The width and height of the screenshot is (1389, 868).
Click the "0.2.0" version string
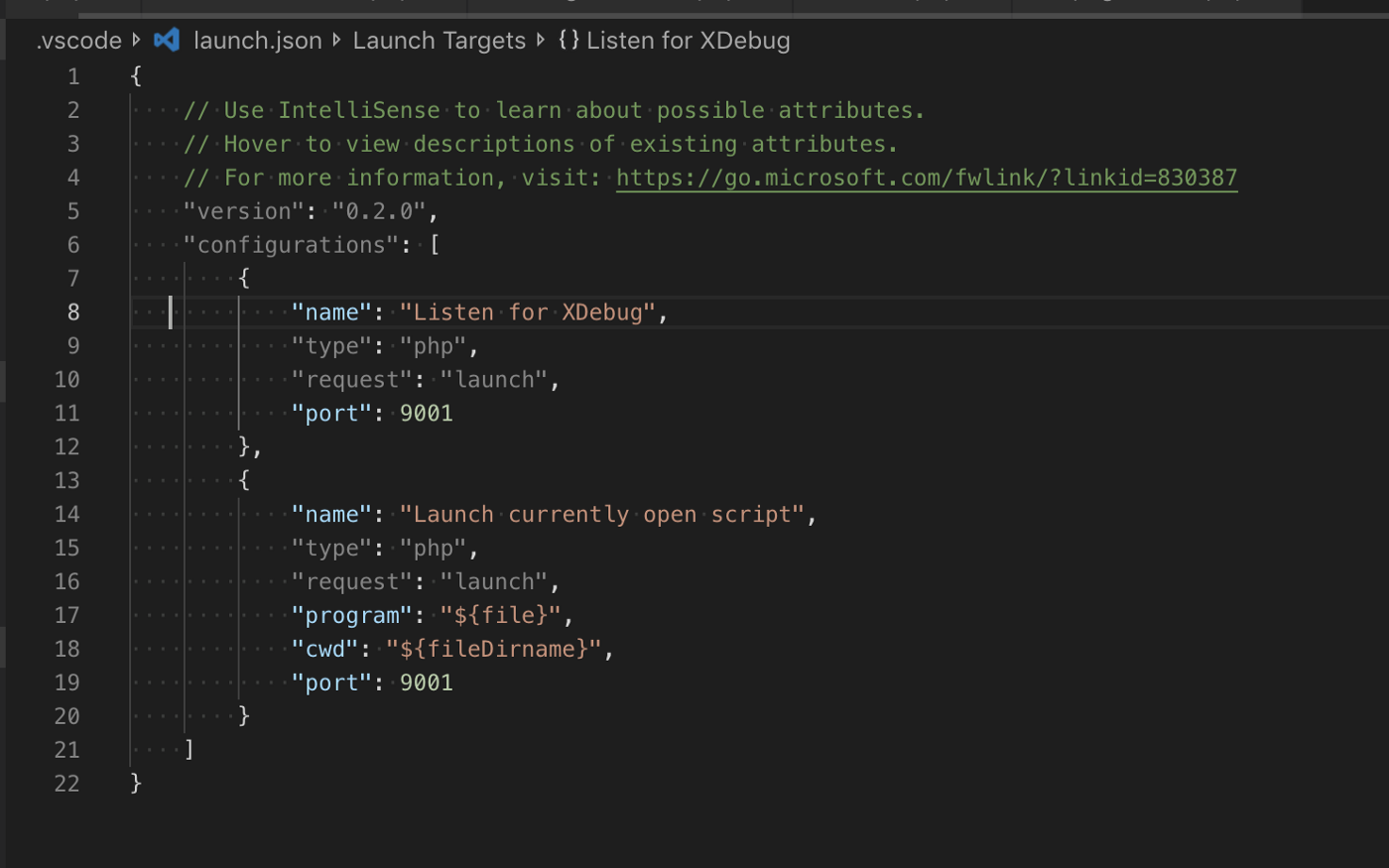378,211
